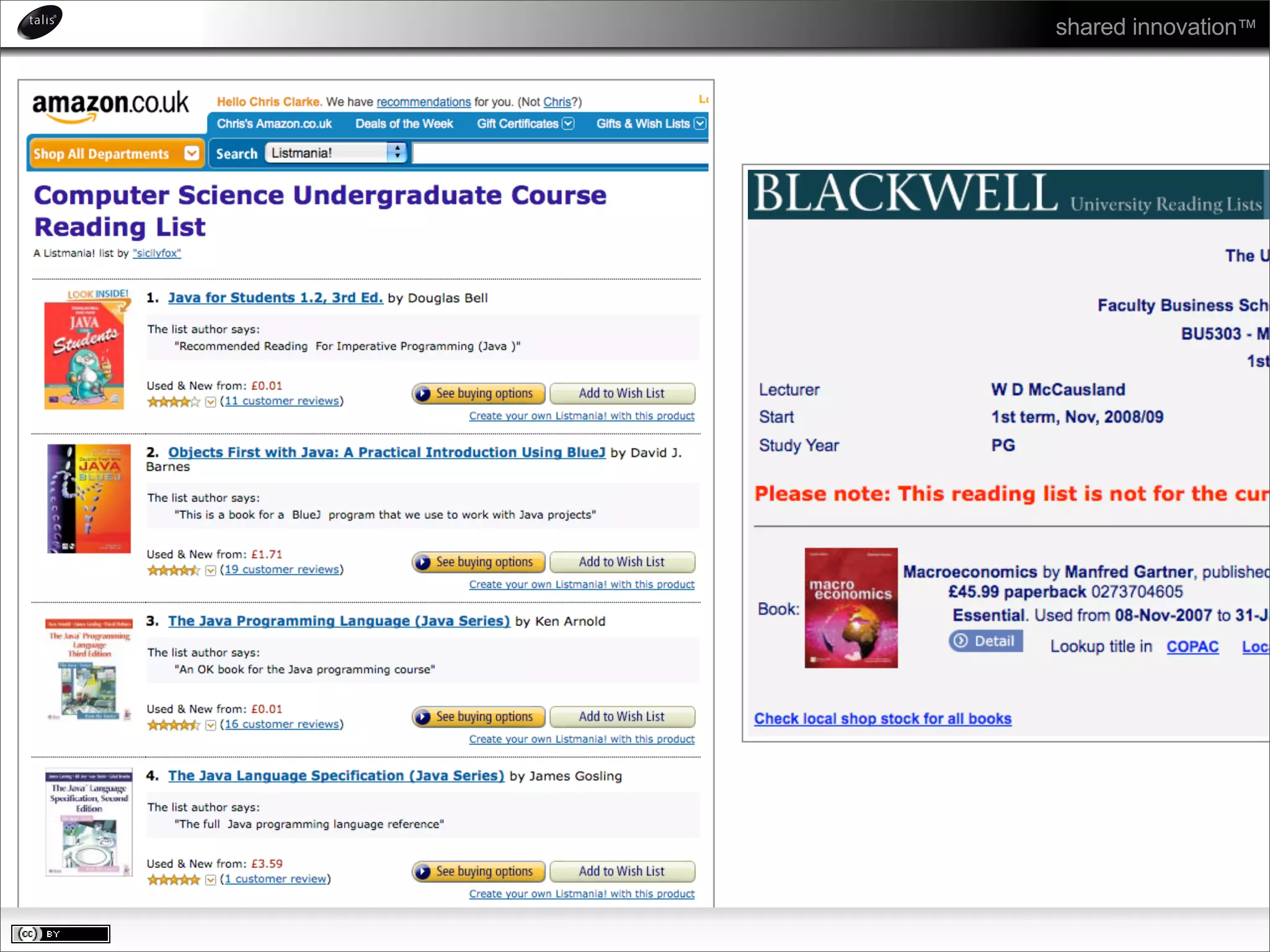Open the 1 customer review link
Image resolution: width=1270 pixels, height=952 pixels.
(275, 879)
